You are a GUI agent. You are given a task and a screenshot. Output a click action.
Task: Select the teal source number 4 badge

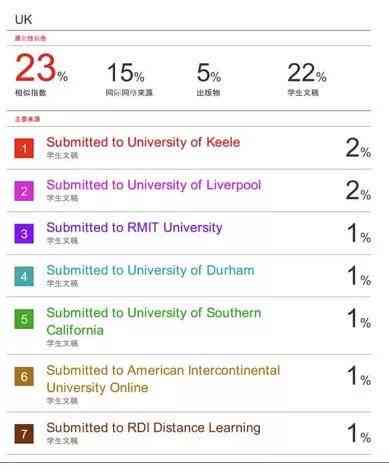24,276
